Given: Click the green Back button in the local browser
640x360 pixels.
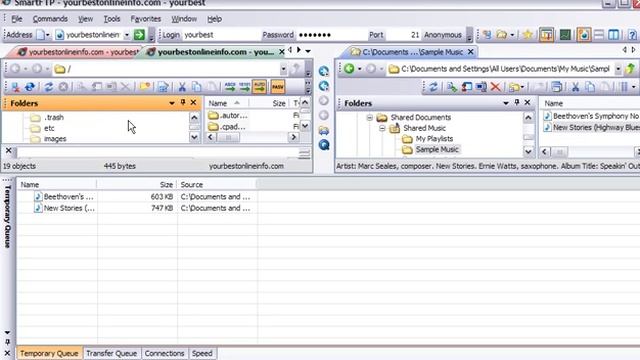Looking at the screenshot, I should click(x=349, y=69).
